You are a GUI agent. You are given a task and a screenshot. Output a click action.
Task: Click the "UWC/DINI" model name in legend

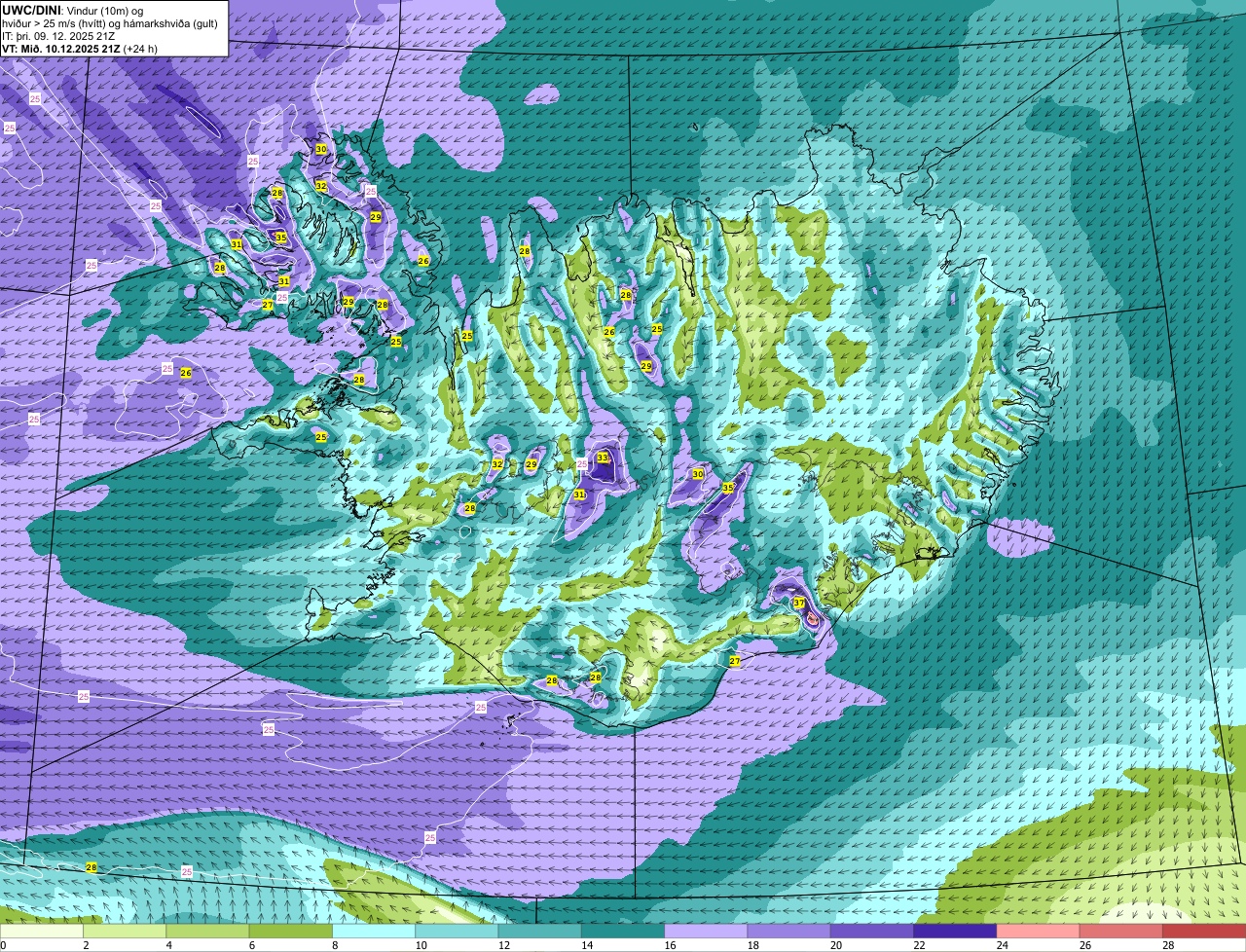(x=29, y=10)
